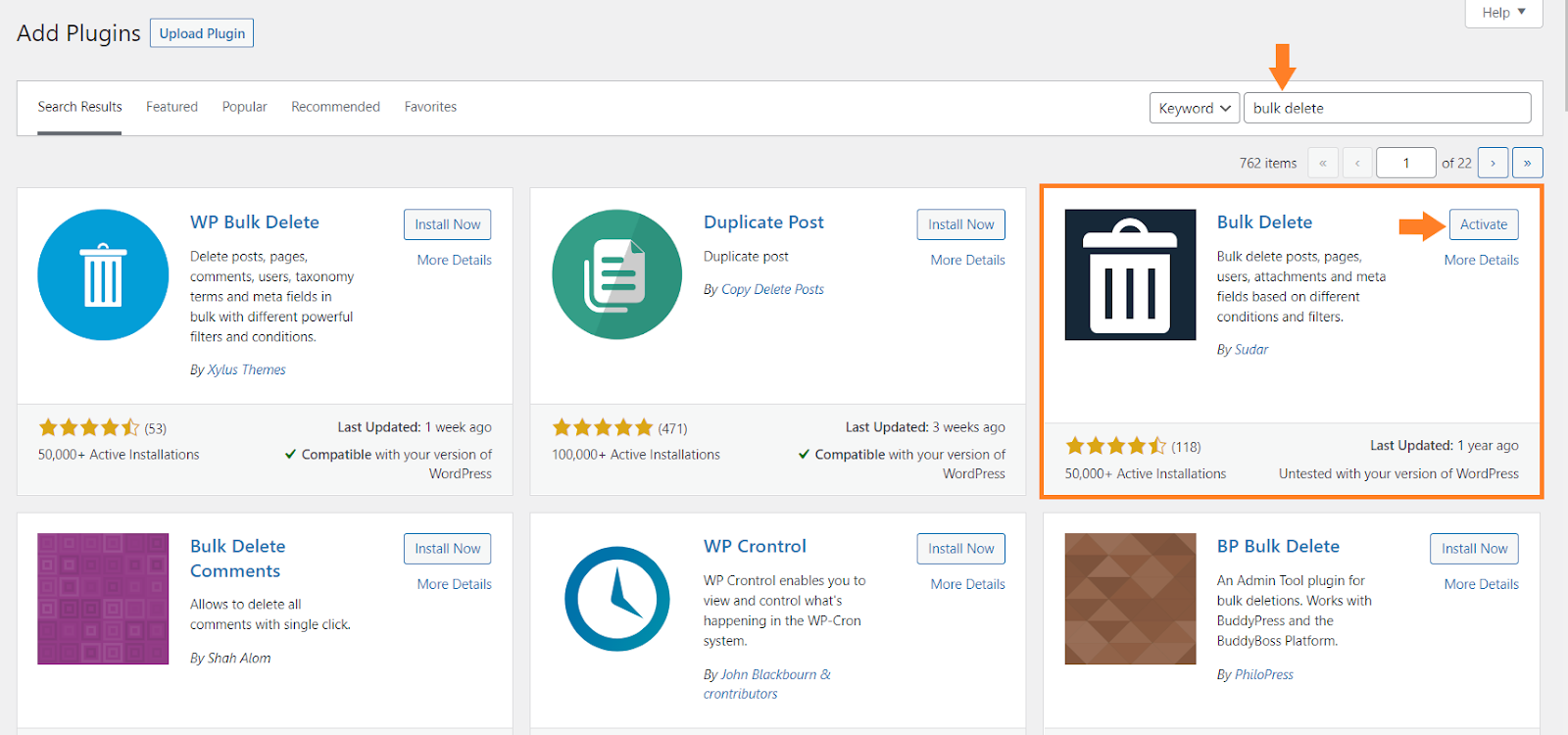
Task: Open the Bulk Delete title link by Sudar
Action: [x=1264, y=222]
